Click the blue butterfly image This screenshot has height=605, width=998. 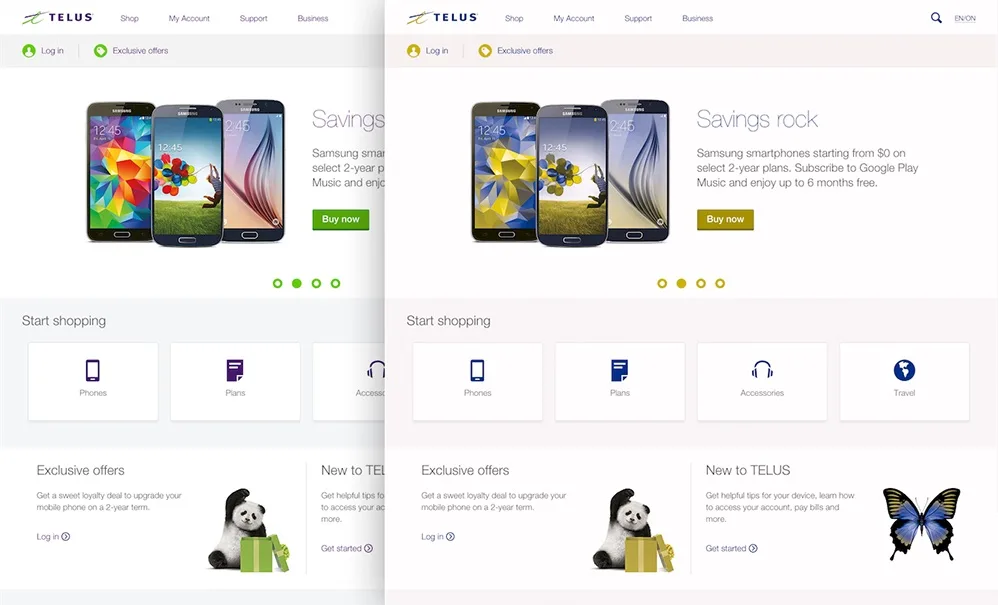pyautogui.click(x=922, y=523)
